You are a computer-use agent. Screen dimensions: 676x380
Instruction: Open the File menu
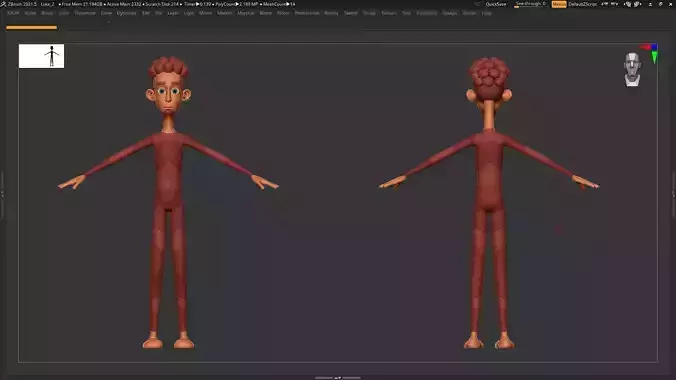pos(159,13)
